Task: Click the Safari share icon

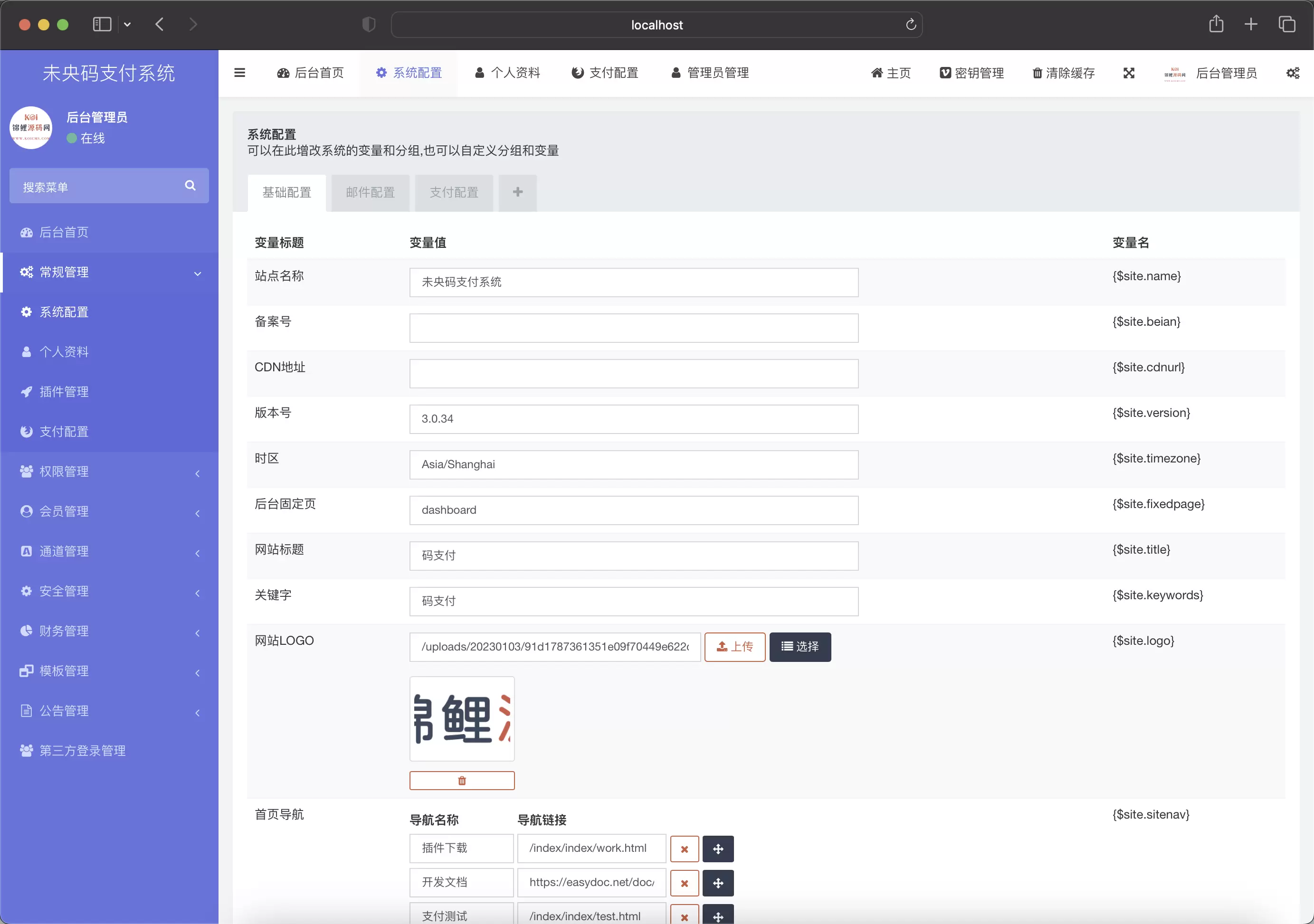Action: (1216, 24)
